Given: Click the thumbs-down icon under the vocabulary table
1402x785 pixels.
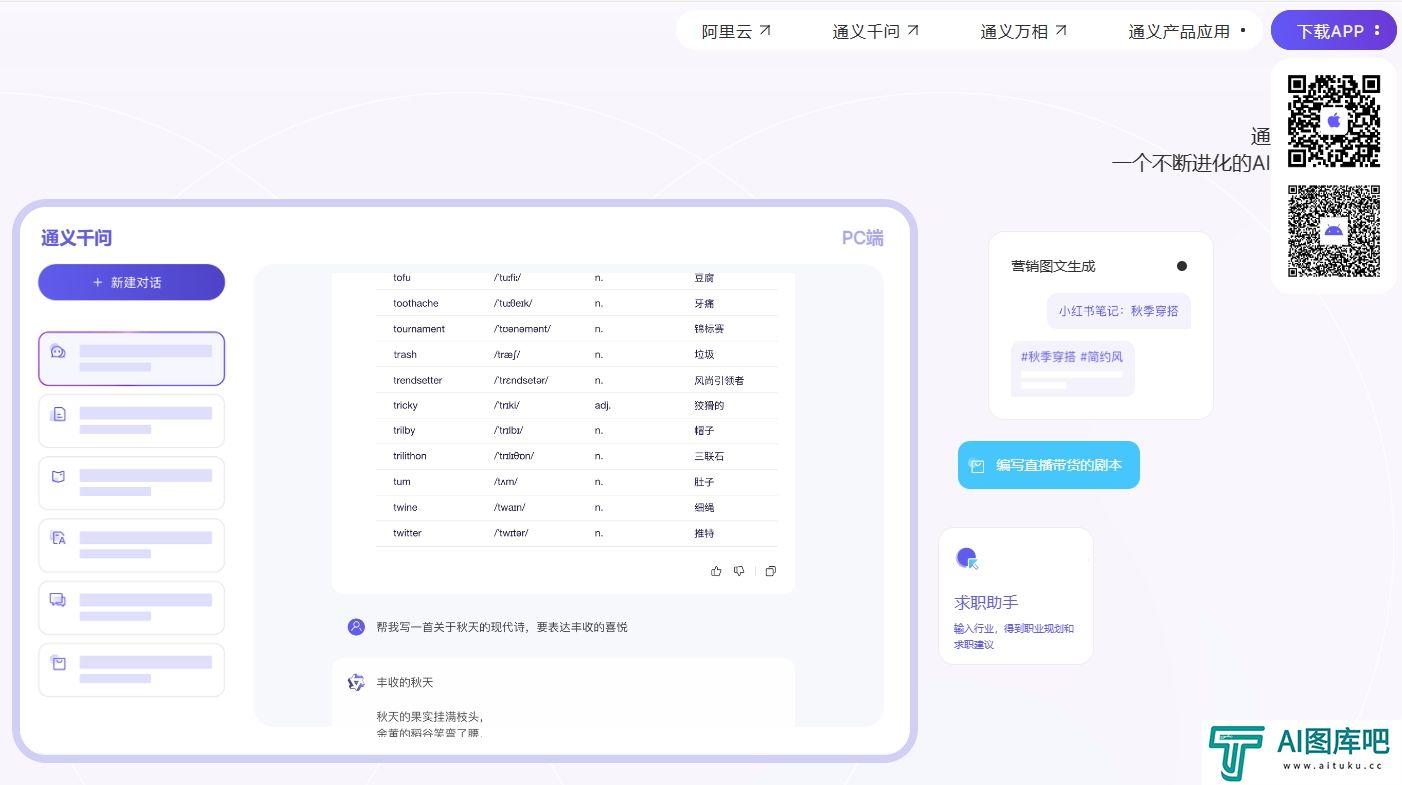Looking at the screenshot, I should (739, 571).
